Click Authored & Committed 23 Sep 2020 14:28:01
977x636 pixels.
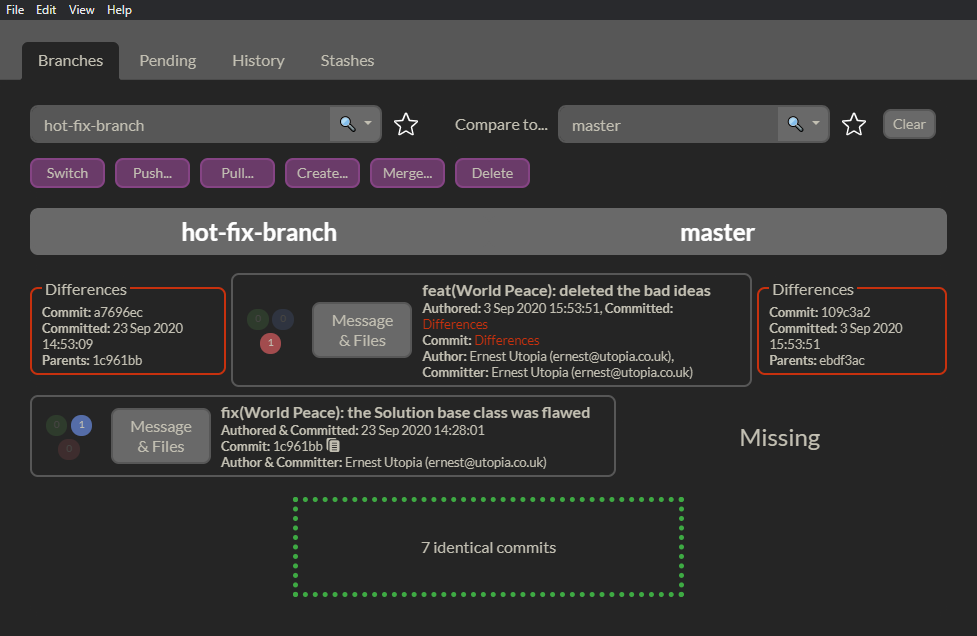click(353, 430)
